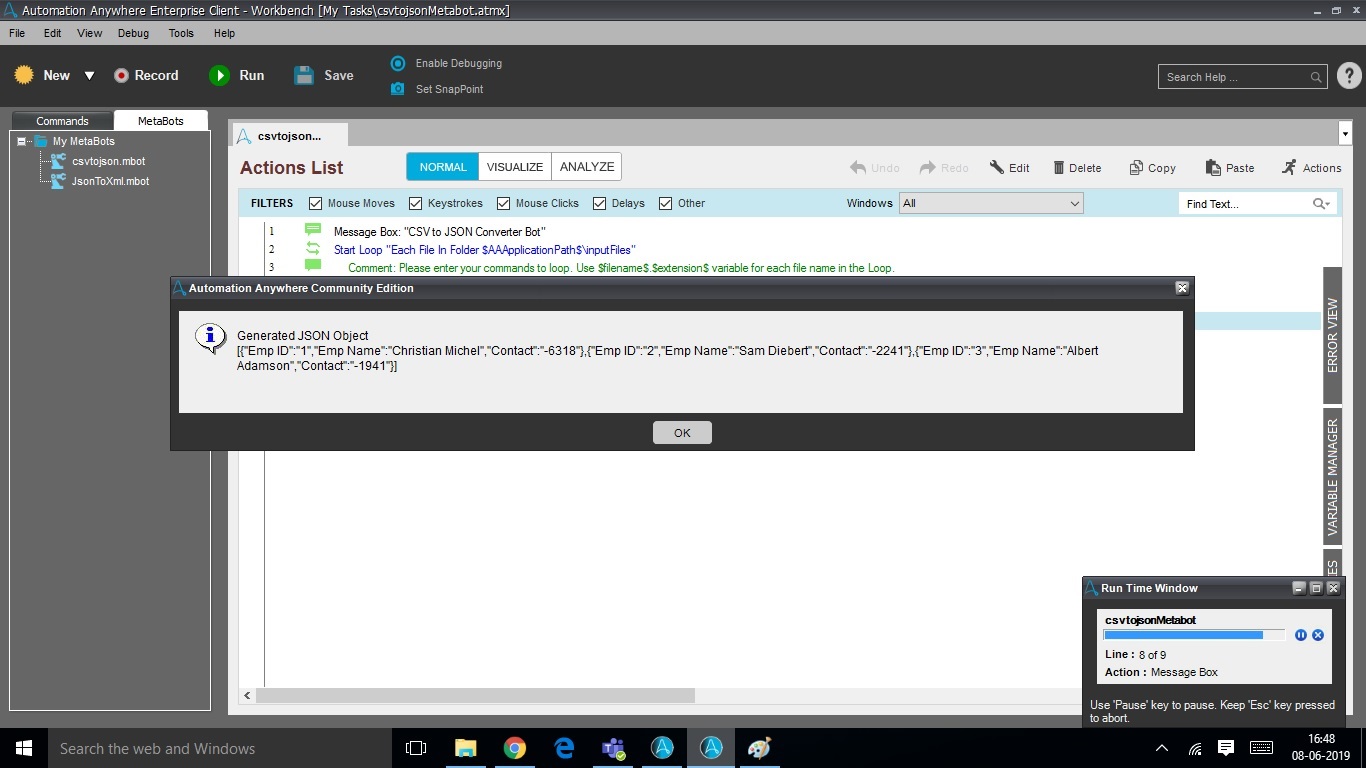
Task: Edit the selected action
Action: pyautogui.click(x=1010, y=168)
